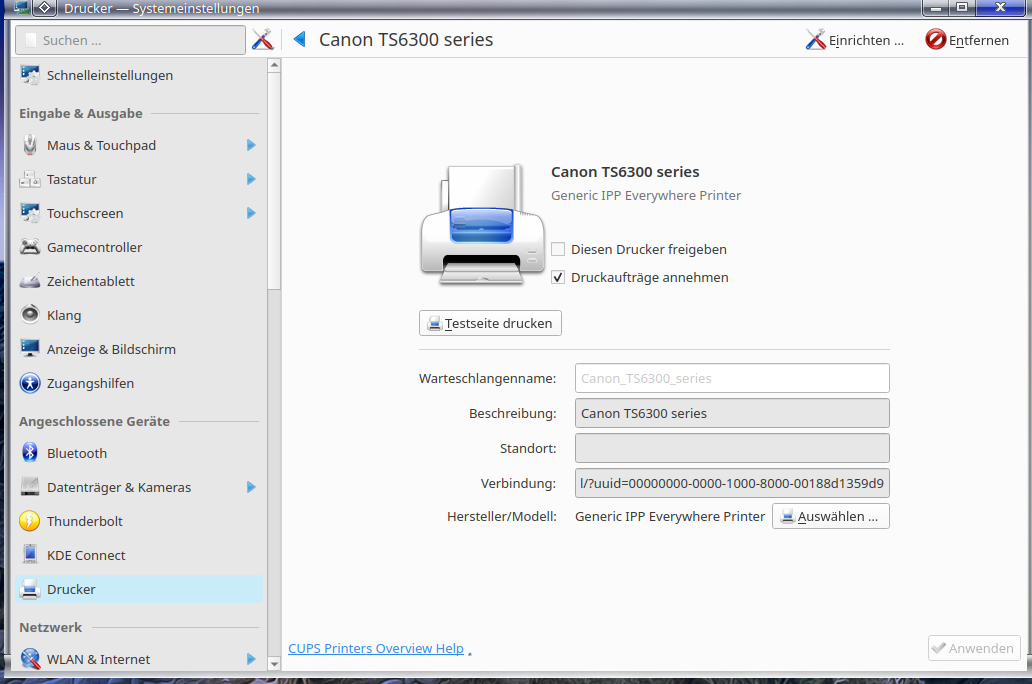Image resolution: width=1032 pixels, height=684 pixels.
Task: Expand Tastatur submenu arrow
Action: [x=251, y=179]
